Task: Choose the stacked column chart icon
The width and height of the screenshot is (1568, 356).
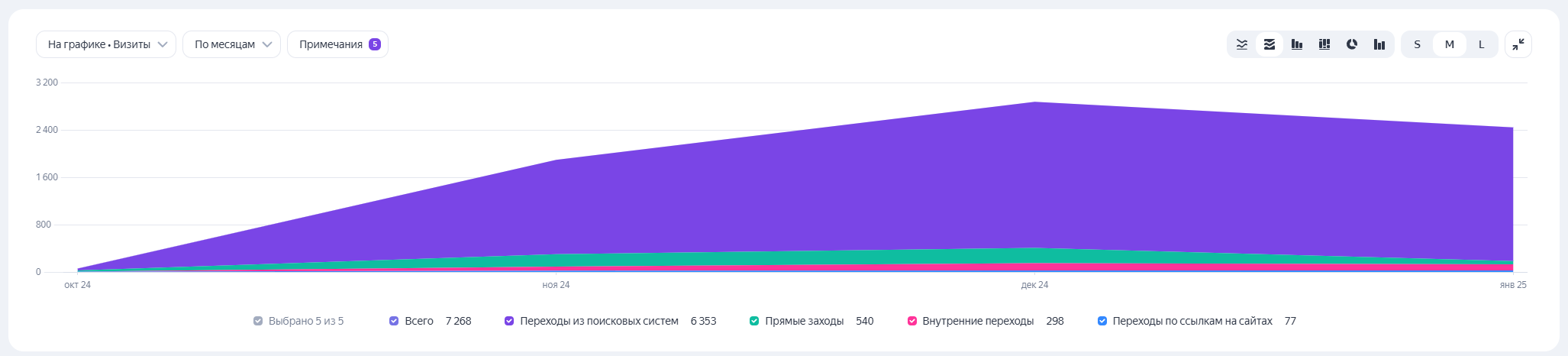Action: [1324, 44]
